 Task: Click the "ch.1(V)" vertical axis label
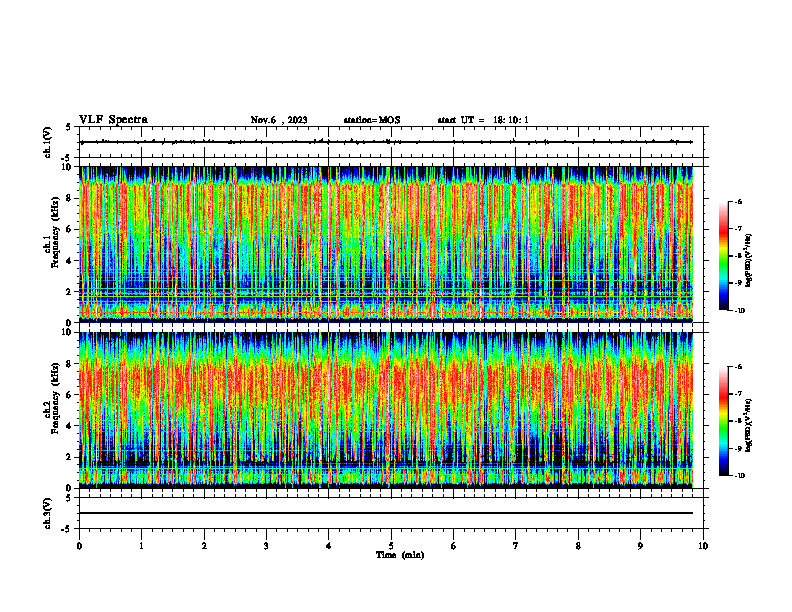coord(48,142)
